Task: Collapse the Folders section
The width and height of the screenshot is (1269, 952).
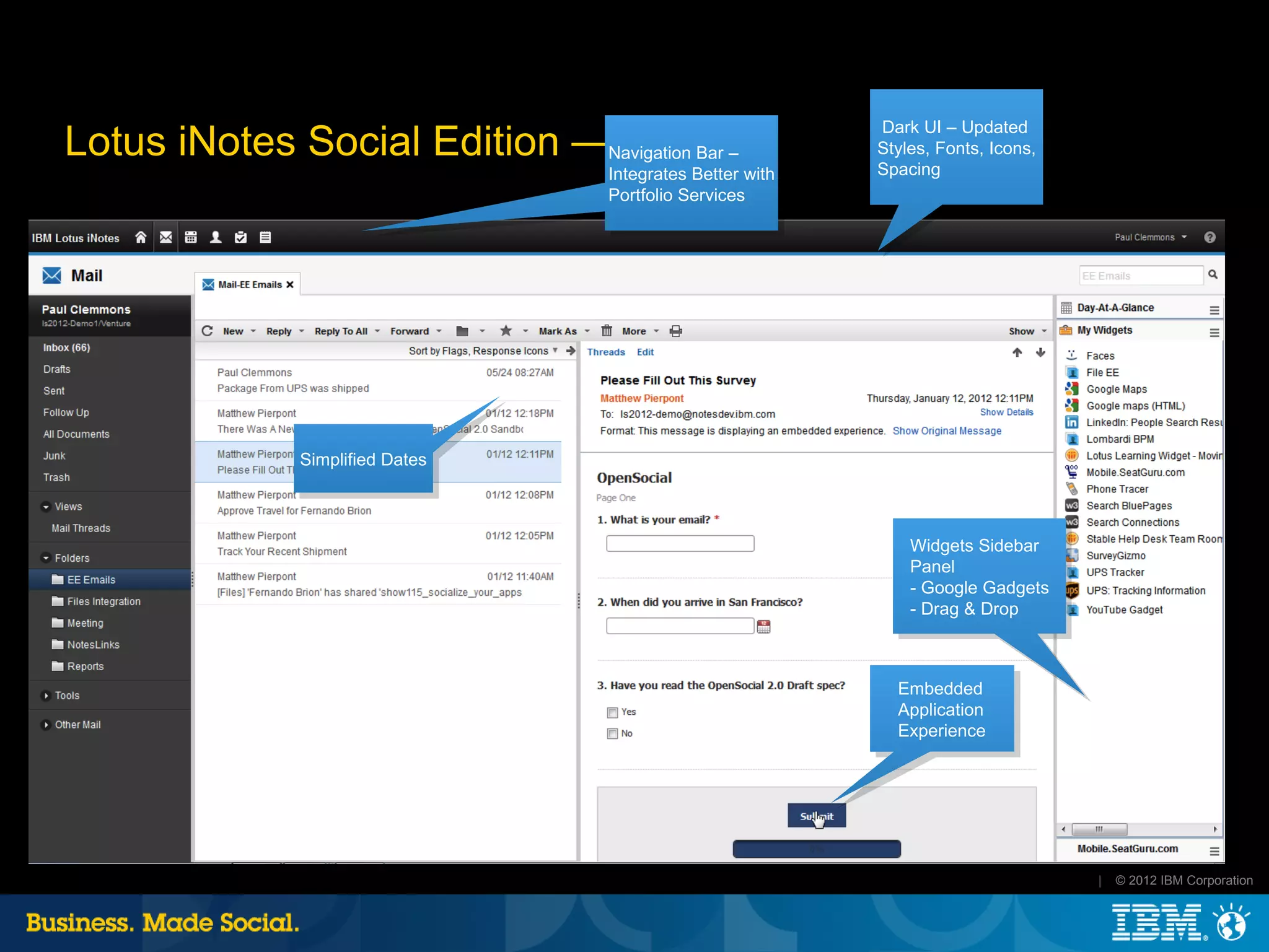Action: pyautogui.click(x=46, y=558)
